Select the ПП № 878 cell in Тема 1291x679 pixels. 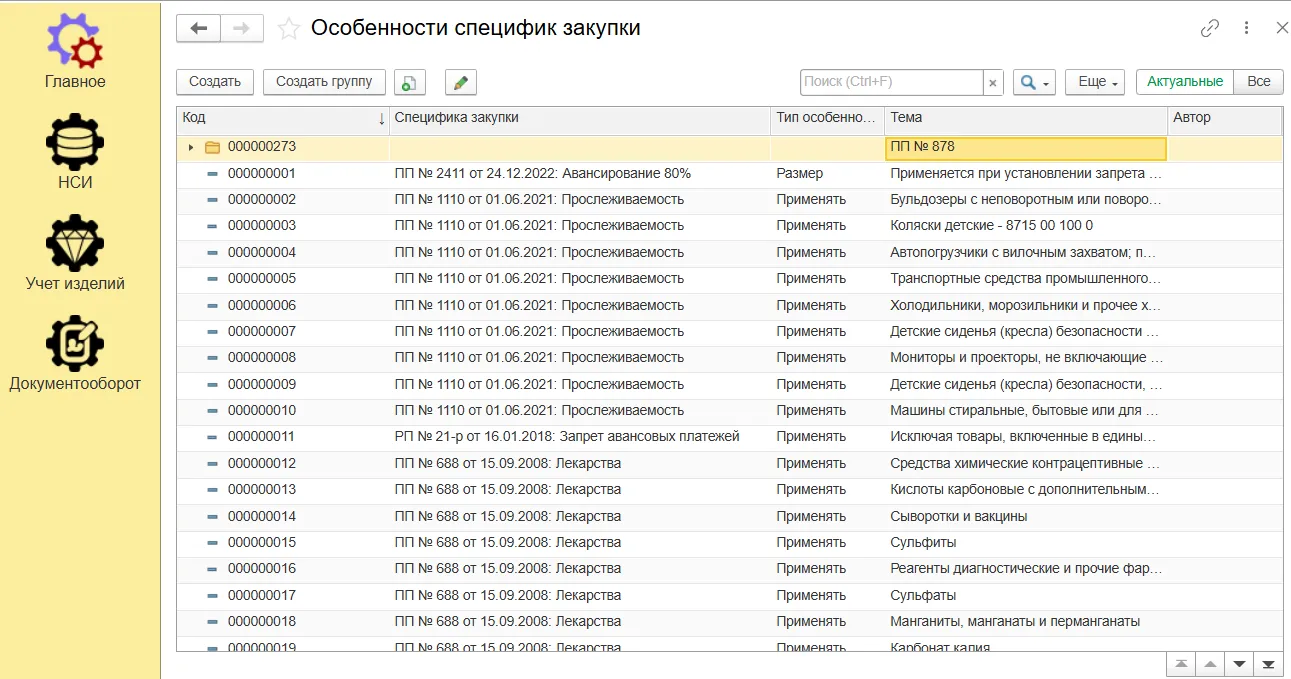click(1026, 148)
